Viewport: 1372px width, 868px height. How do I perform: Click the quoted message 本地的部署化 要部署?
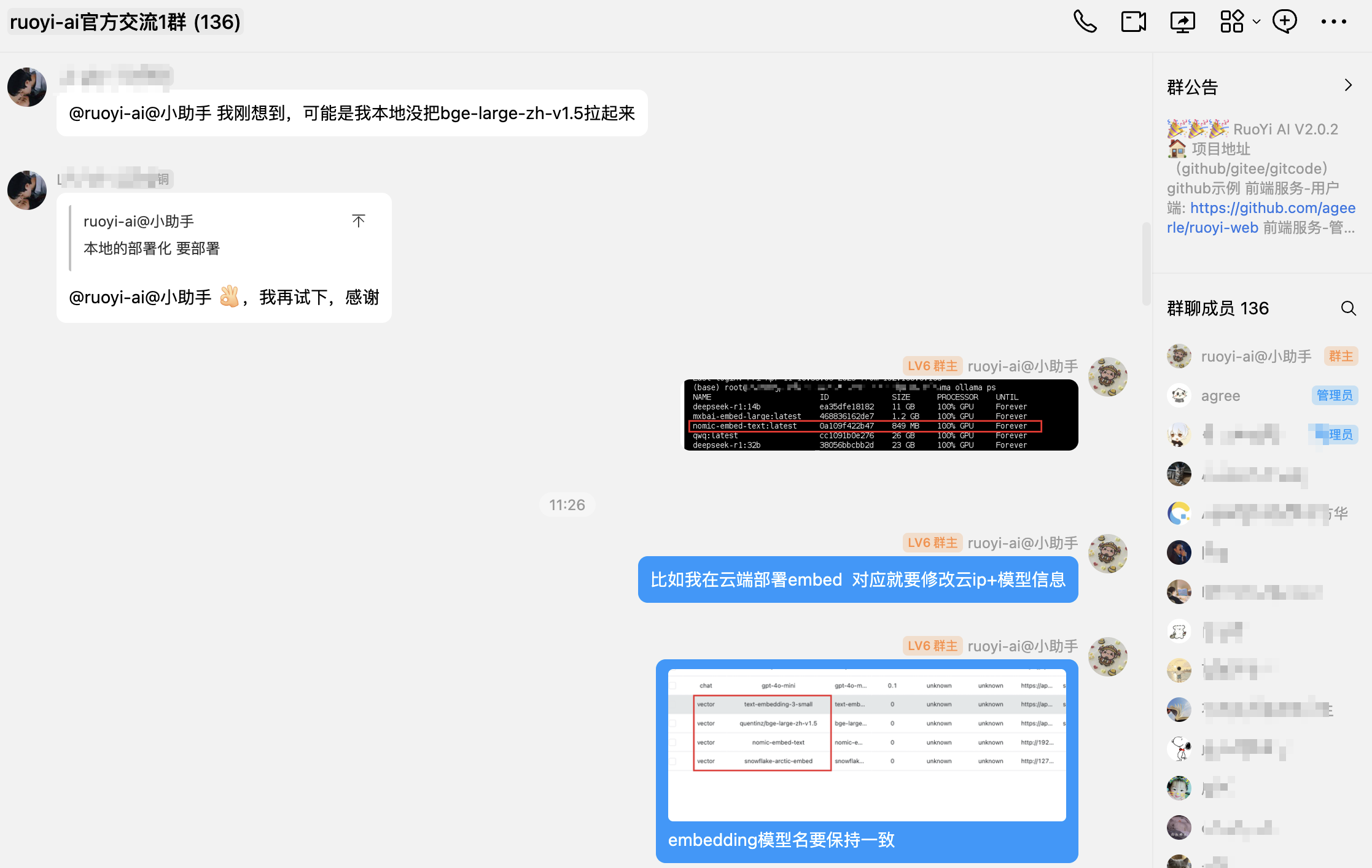click(151, 249)
